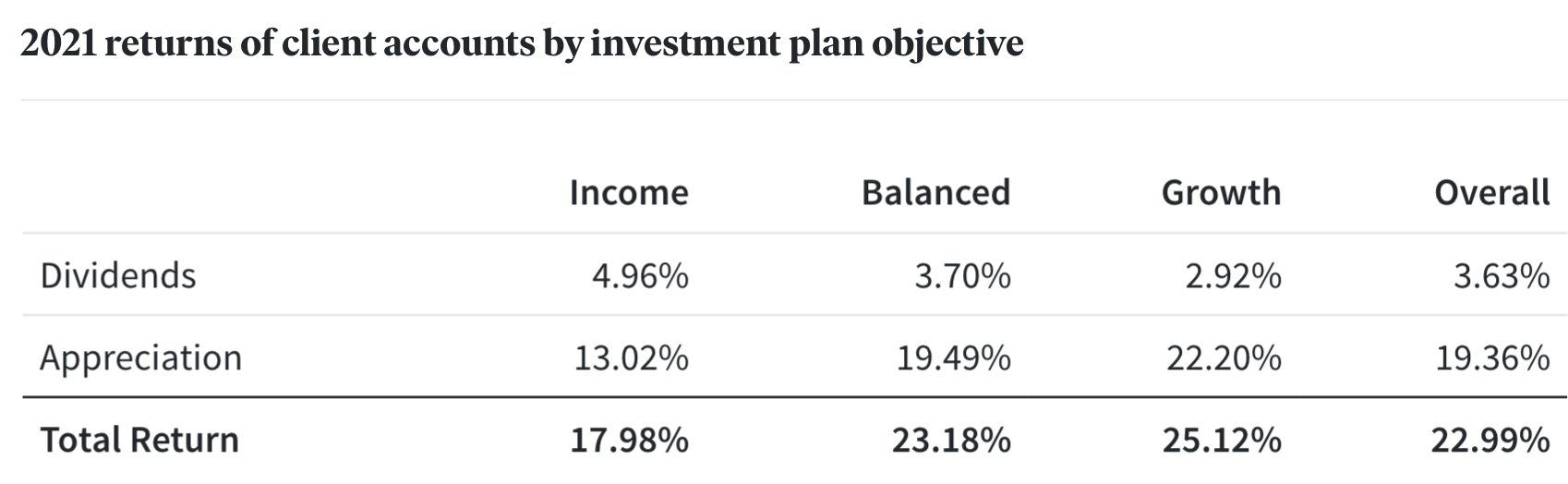Select the 22.99% Overall total return
This screenshot has width=1568, height=484.
click(1490, 440)
